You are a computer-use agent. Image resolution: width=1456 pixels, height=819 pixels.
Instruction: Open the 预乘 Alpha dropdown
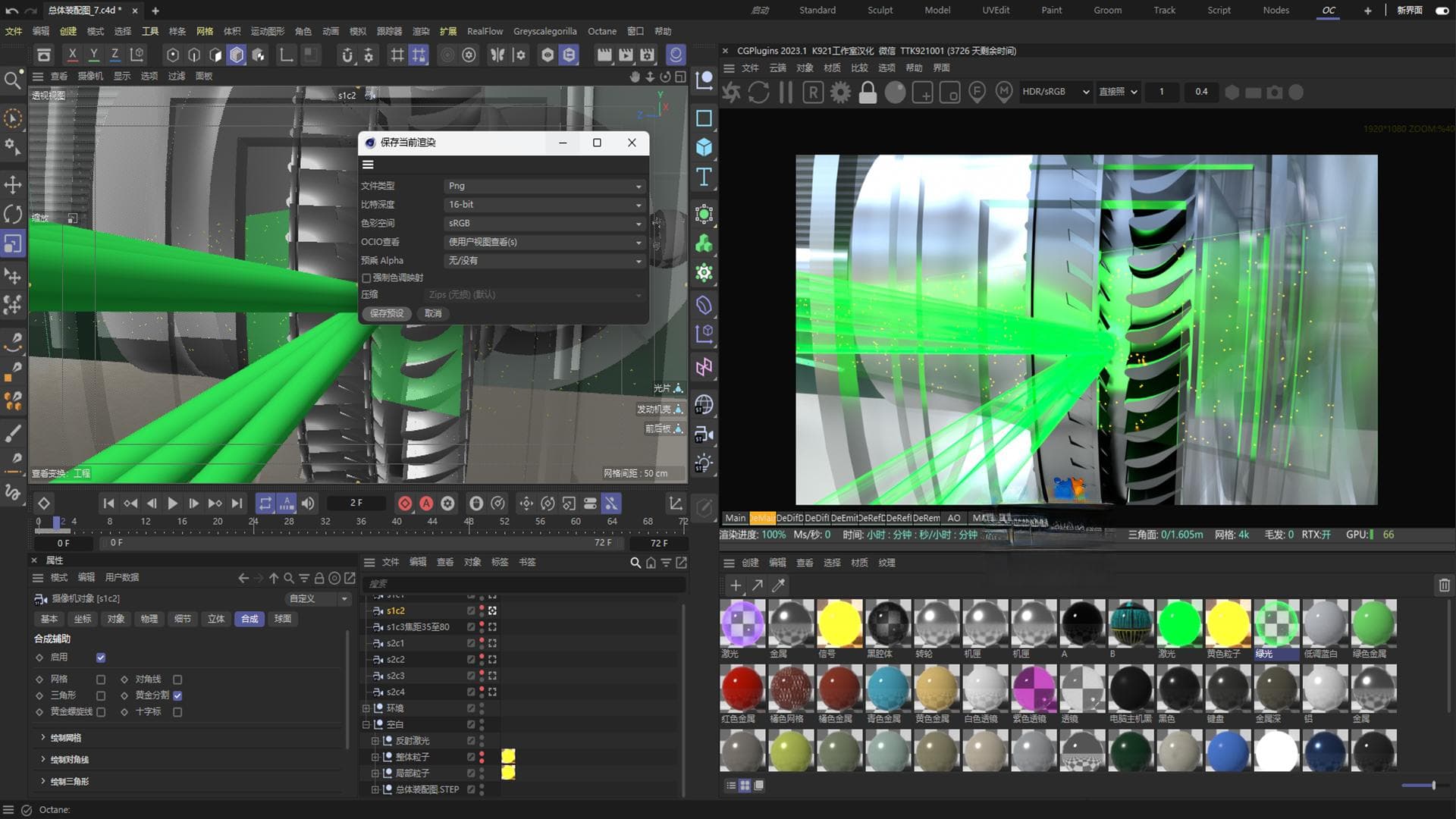(544, 260)
